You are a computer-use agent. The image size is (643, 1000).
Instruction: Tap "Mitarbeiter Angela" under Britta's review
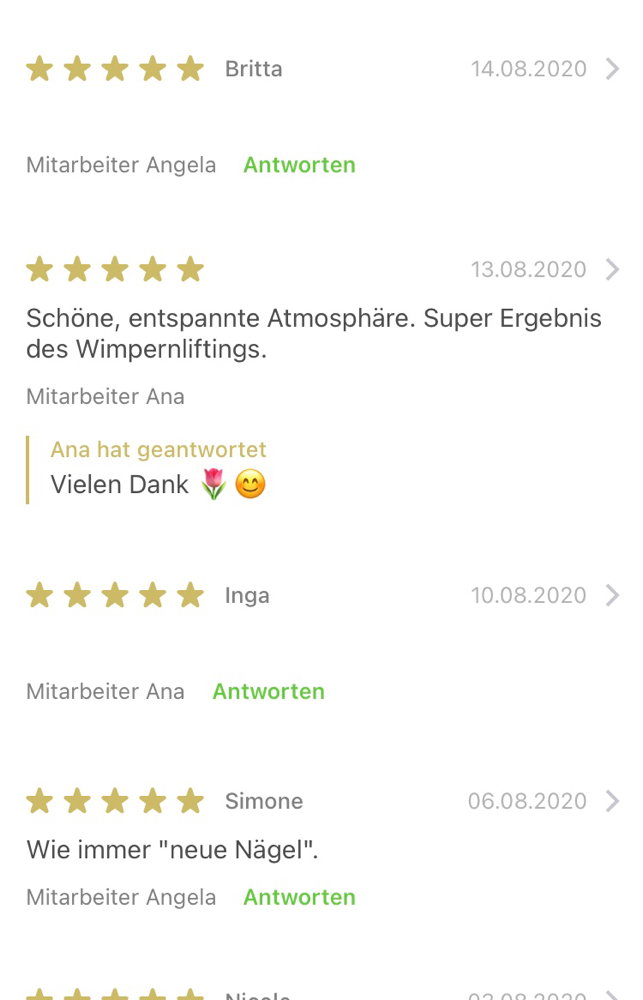[121, 165]
